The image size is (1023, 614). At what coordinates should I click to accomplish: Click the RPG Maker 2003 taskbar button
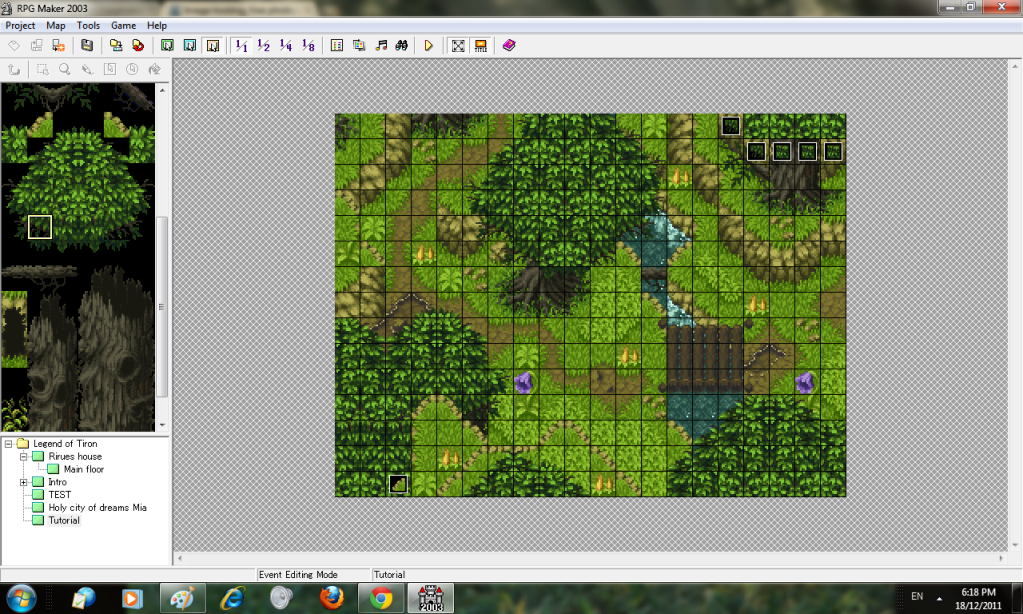(431, 598)
